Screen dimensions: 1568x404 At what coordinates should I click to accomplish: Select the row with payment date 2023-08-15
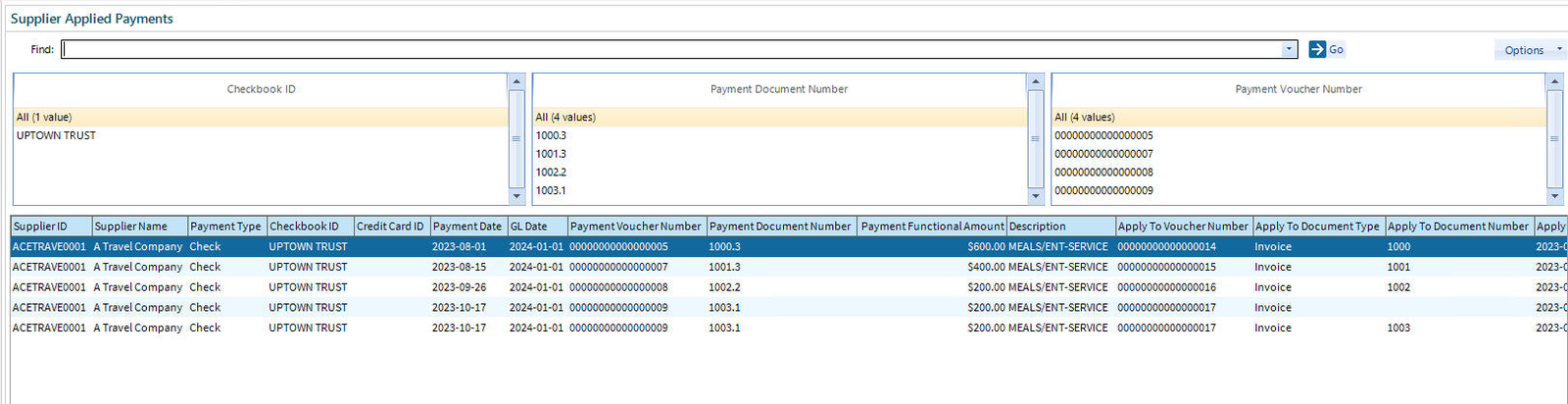tap(789, 267)
